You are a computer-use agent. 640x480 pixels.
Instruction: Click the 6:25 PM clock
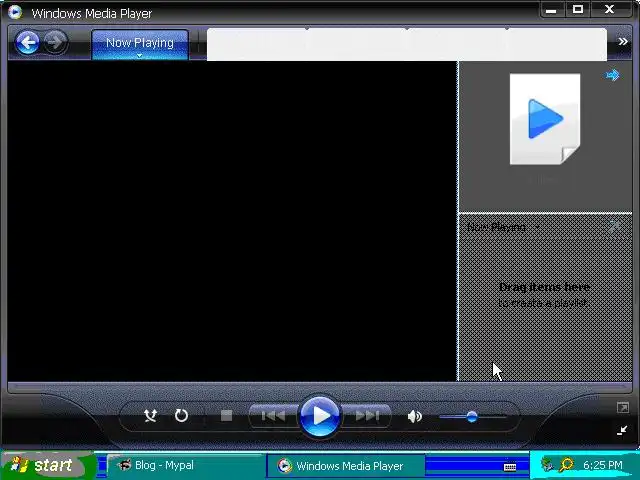[602, 465]
